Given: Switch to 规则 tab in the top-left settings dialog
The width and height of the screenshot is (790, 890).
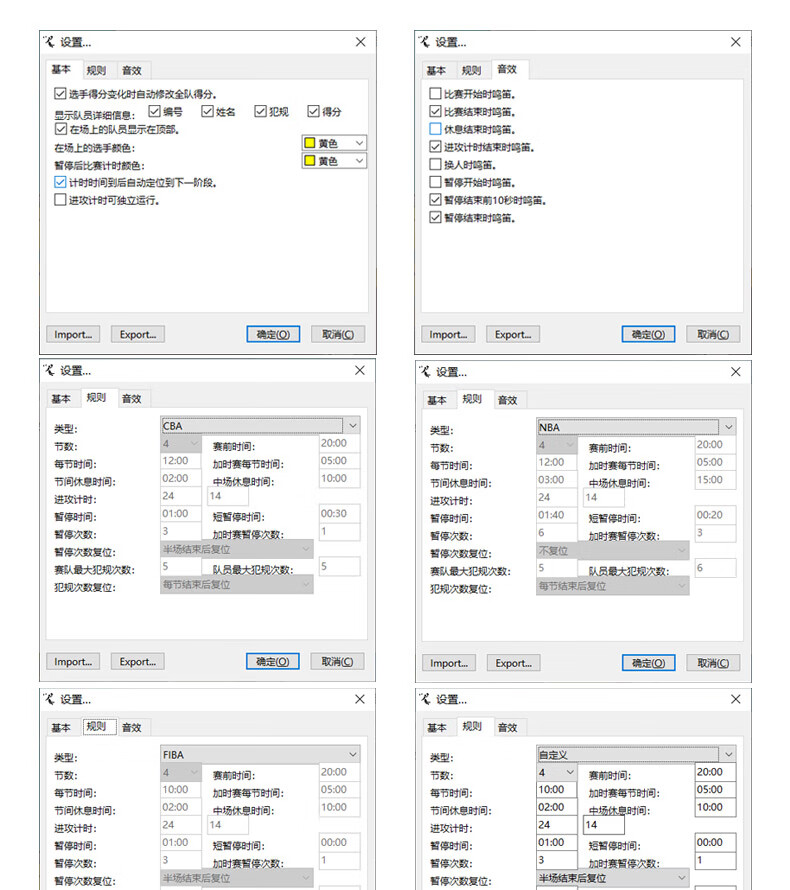Looking at the screenshot, I should (96, 70).
